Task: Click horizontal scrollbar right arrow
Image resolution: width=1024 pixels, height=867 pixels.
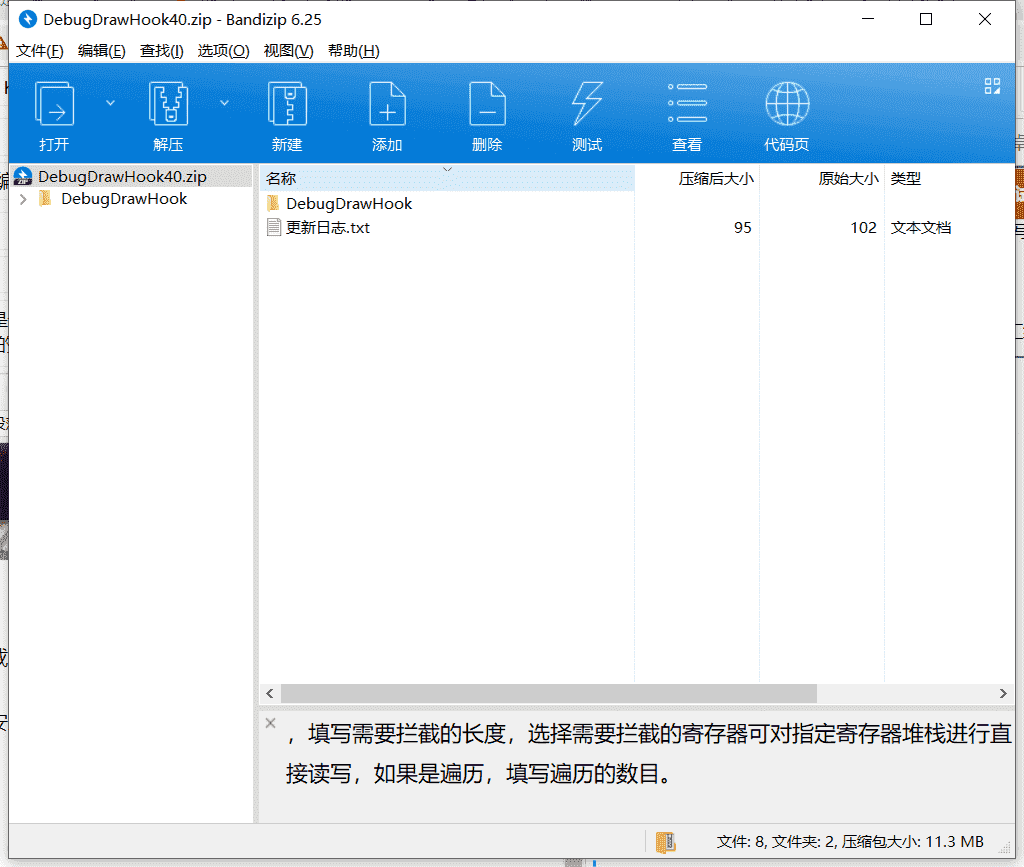Action: [x=1003, y=693]
